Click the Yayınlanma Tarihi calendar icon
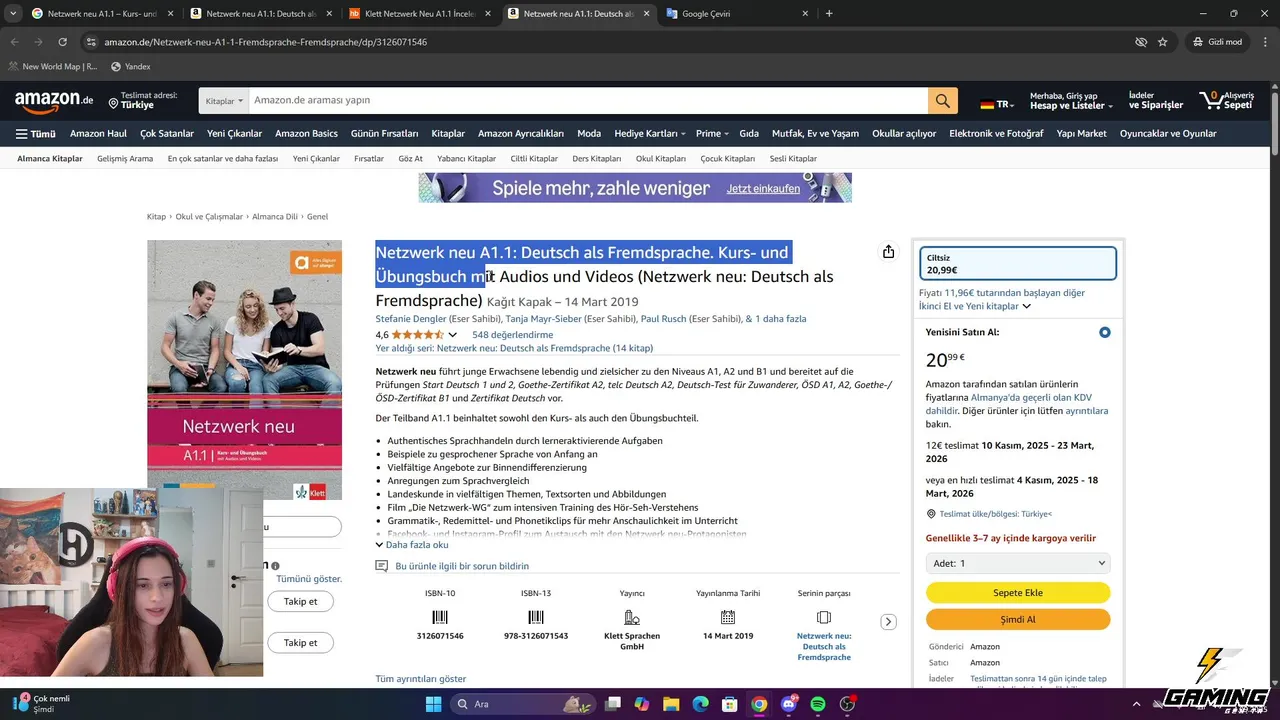The height and width of the screenshot is (720, 1280). click(728, 617)
